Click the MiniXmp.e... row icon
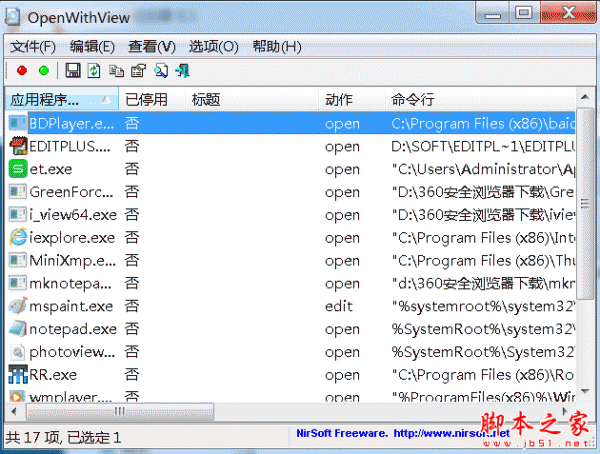Viewport: 600px width, 454px height. click(18, 260)
